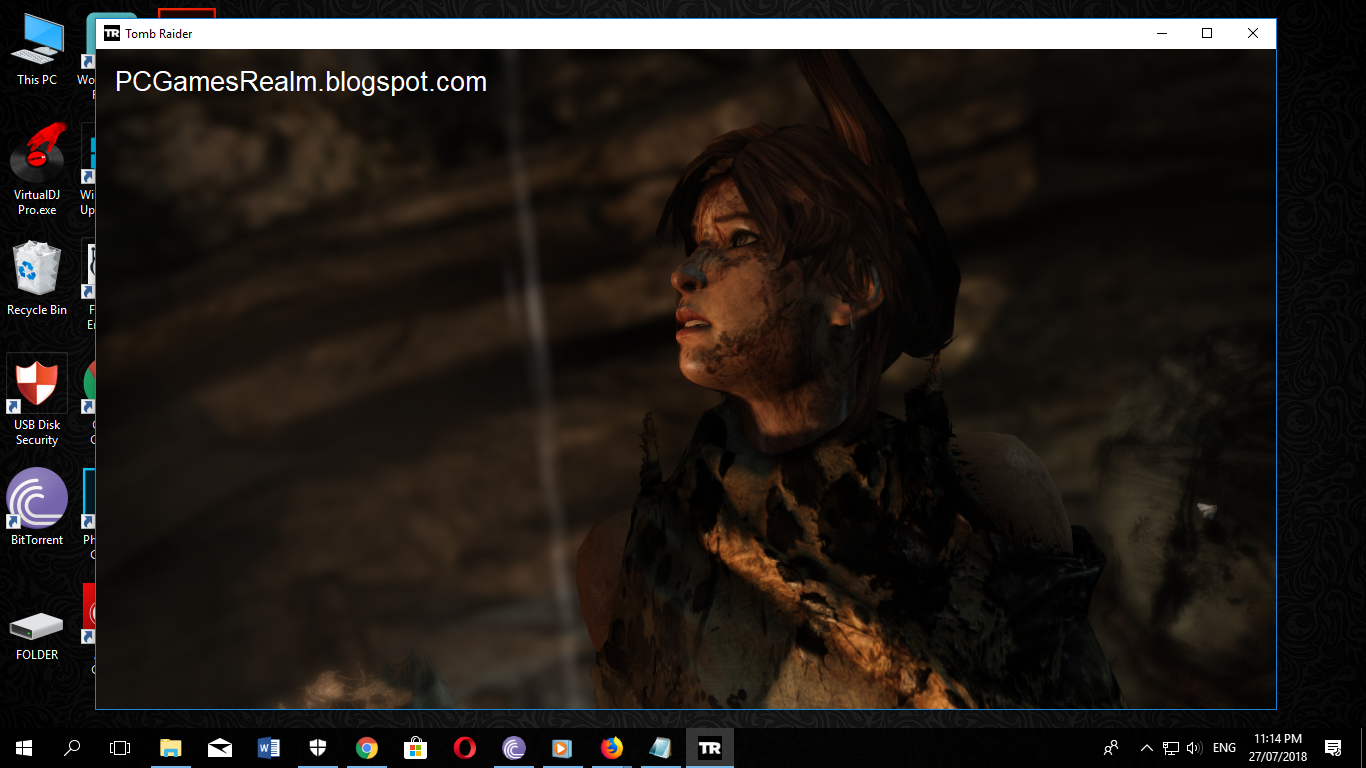Open network status tray icon
Viewport: 1366px width, 768px height.
click(1171, 747)
